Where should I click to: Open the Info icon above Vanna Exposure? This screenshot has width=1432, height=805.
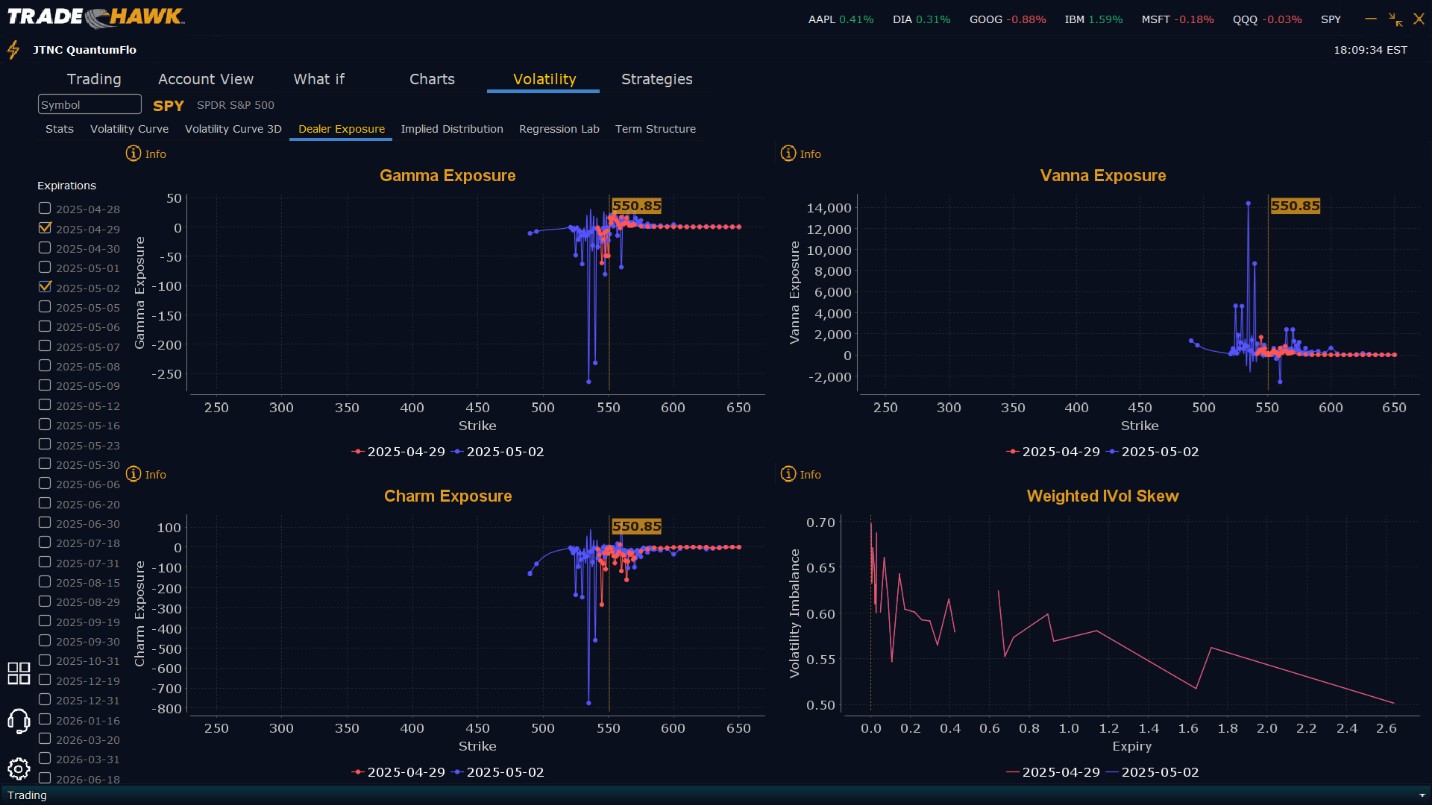788,154
